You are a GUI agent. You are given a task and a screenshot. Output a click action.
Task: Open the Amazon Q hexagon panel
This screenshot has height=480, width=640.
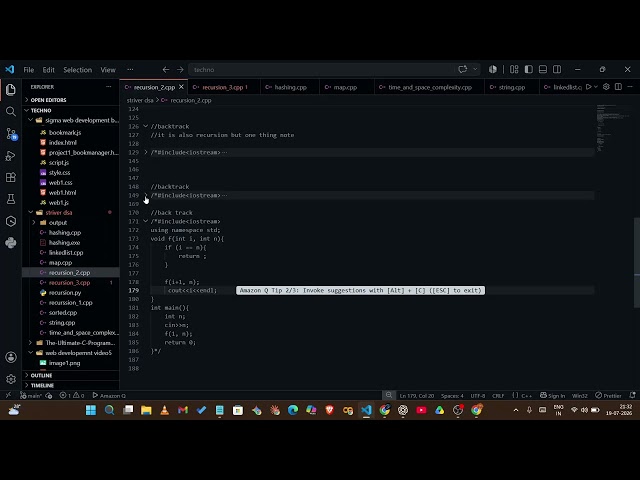11,221
